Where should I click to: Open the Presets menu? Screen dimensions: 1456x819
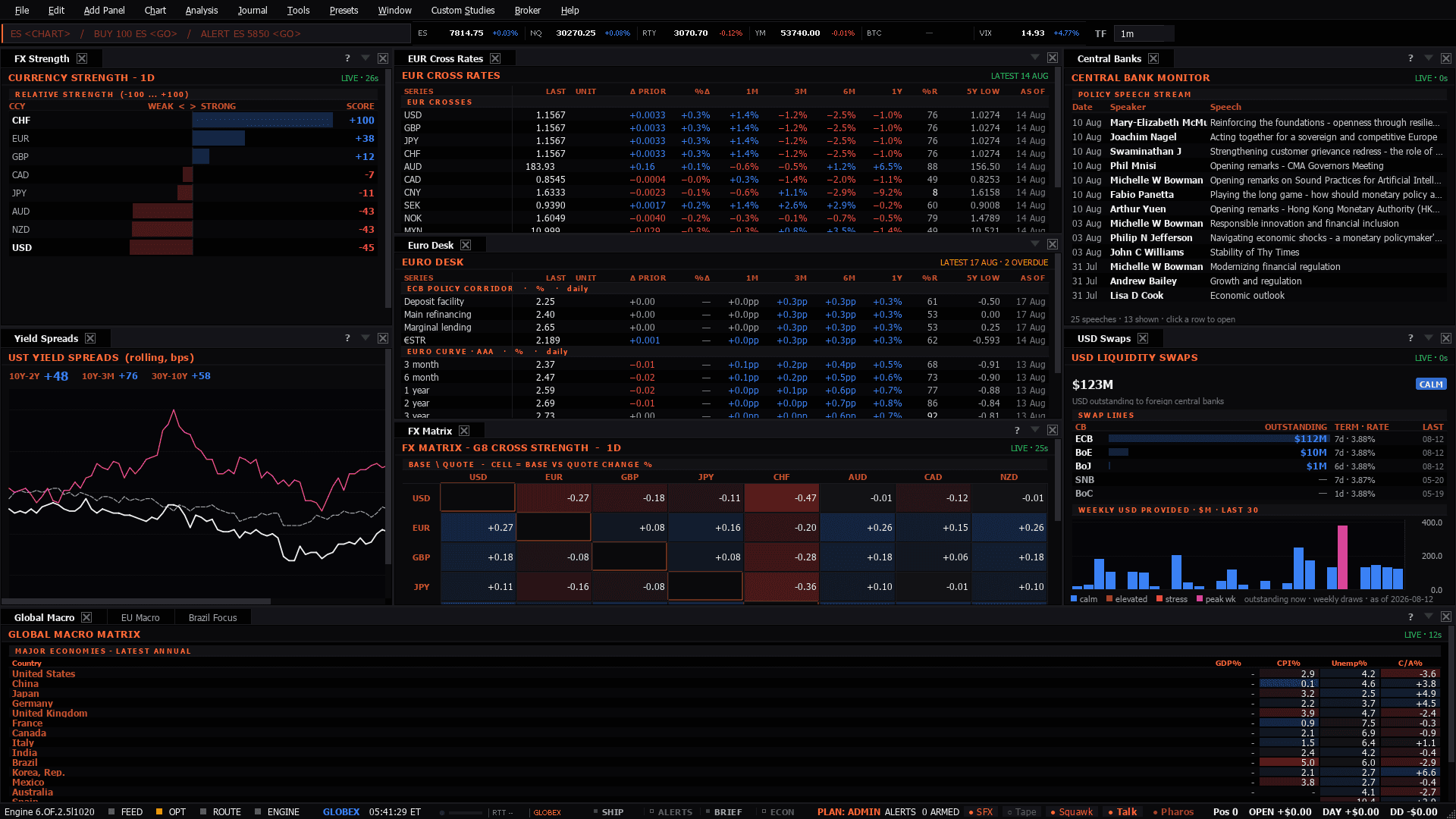(344, 10)
